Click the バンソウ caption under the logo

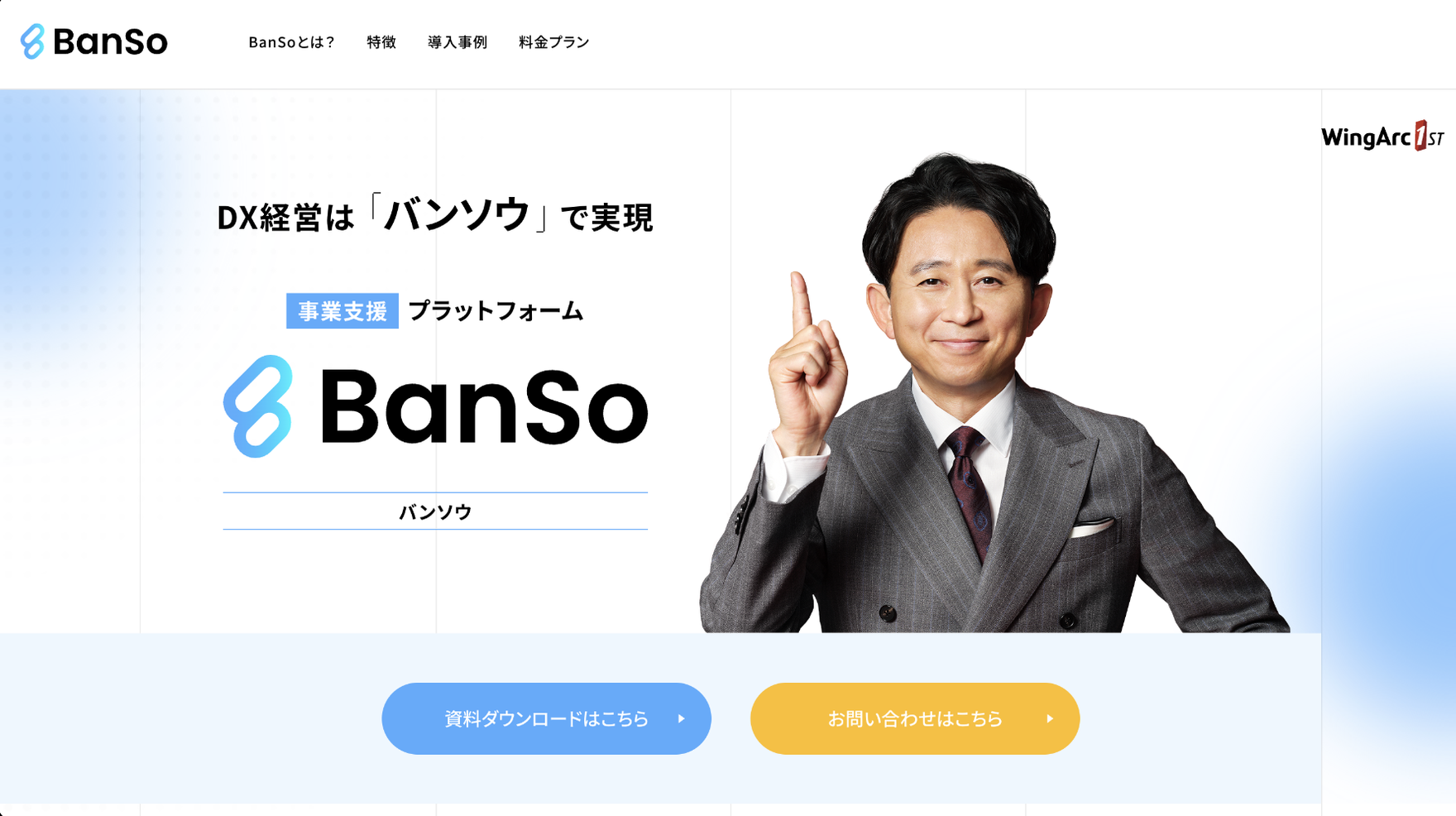pos(435,512)
